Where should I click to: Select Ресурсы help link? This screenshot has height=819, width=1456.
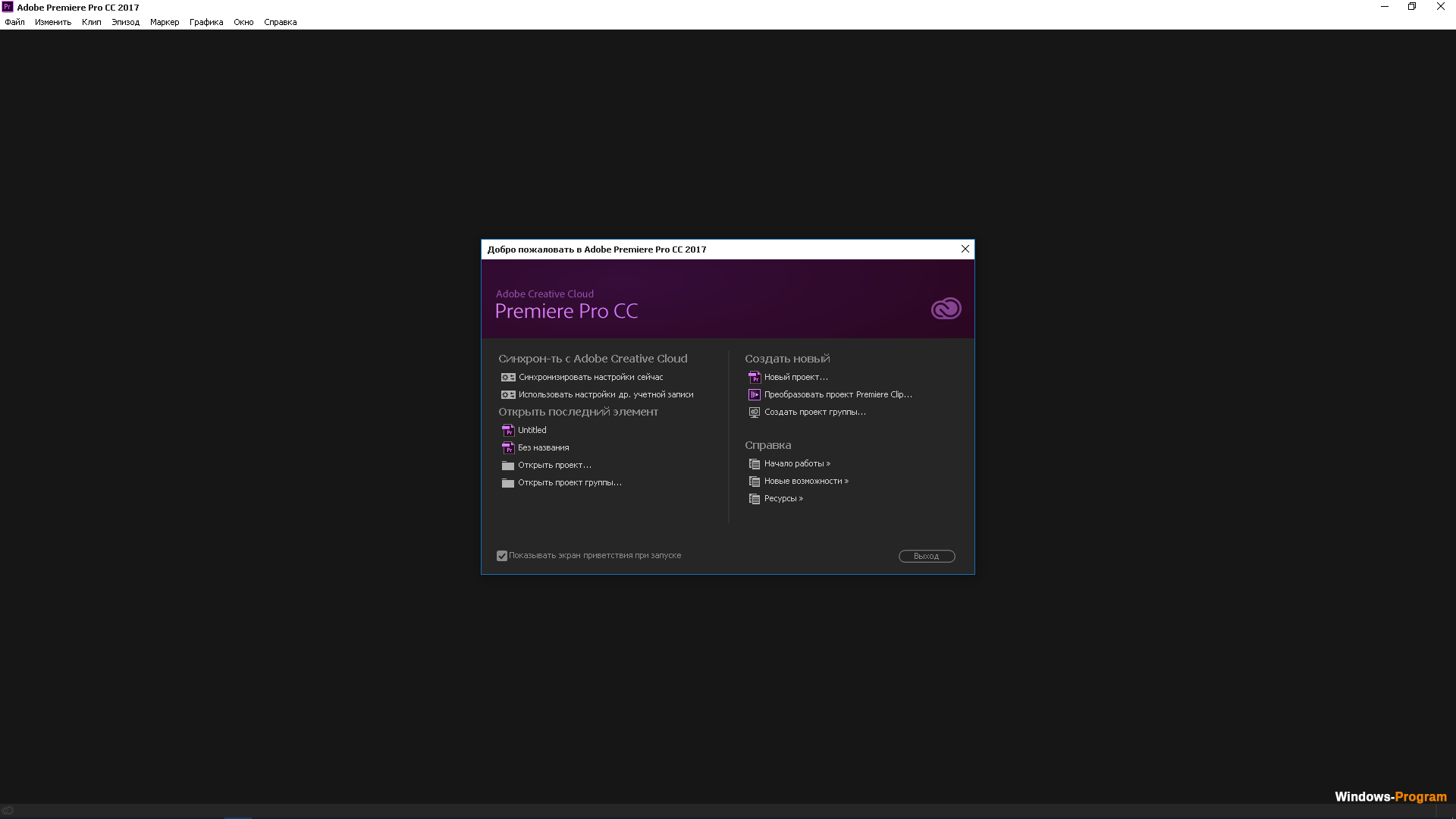pyautogui.click(x=783, y=498)
